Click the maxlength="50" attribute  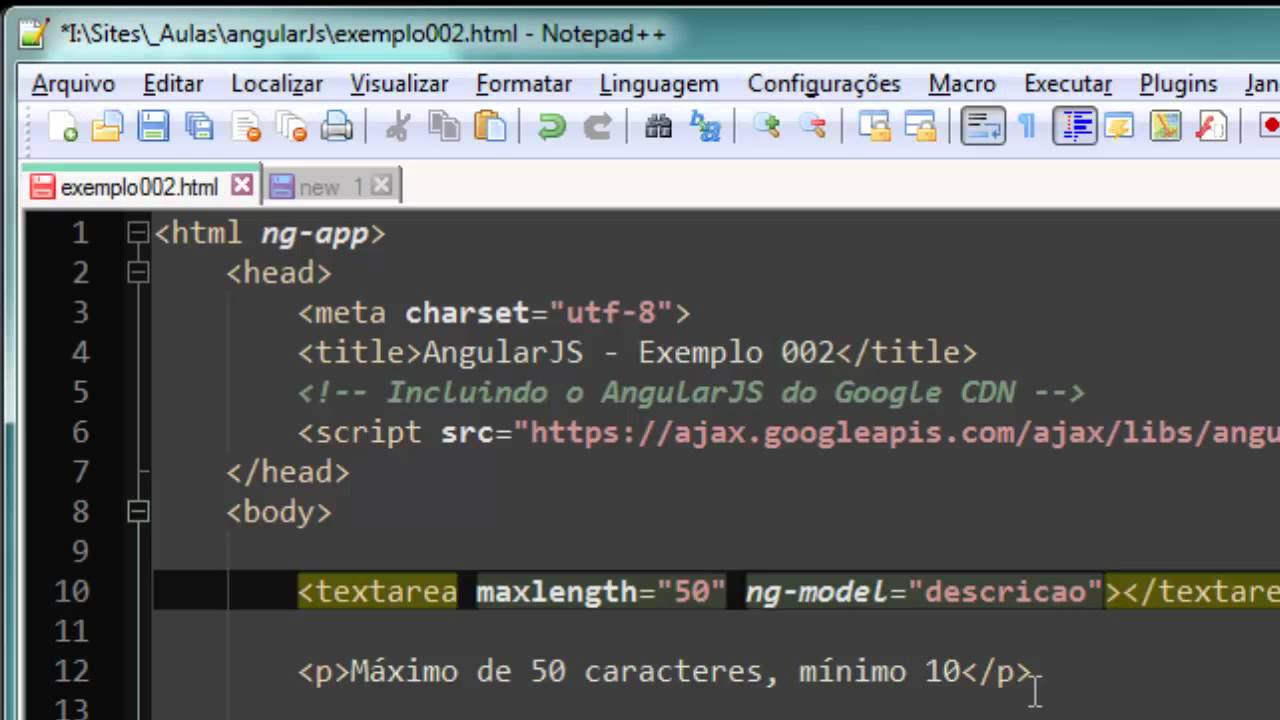click(x=600, y=592)
